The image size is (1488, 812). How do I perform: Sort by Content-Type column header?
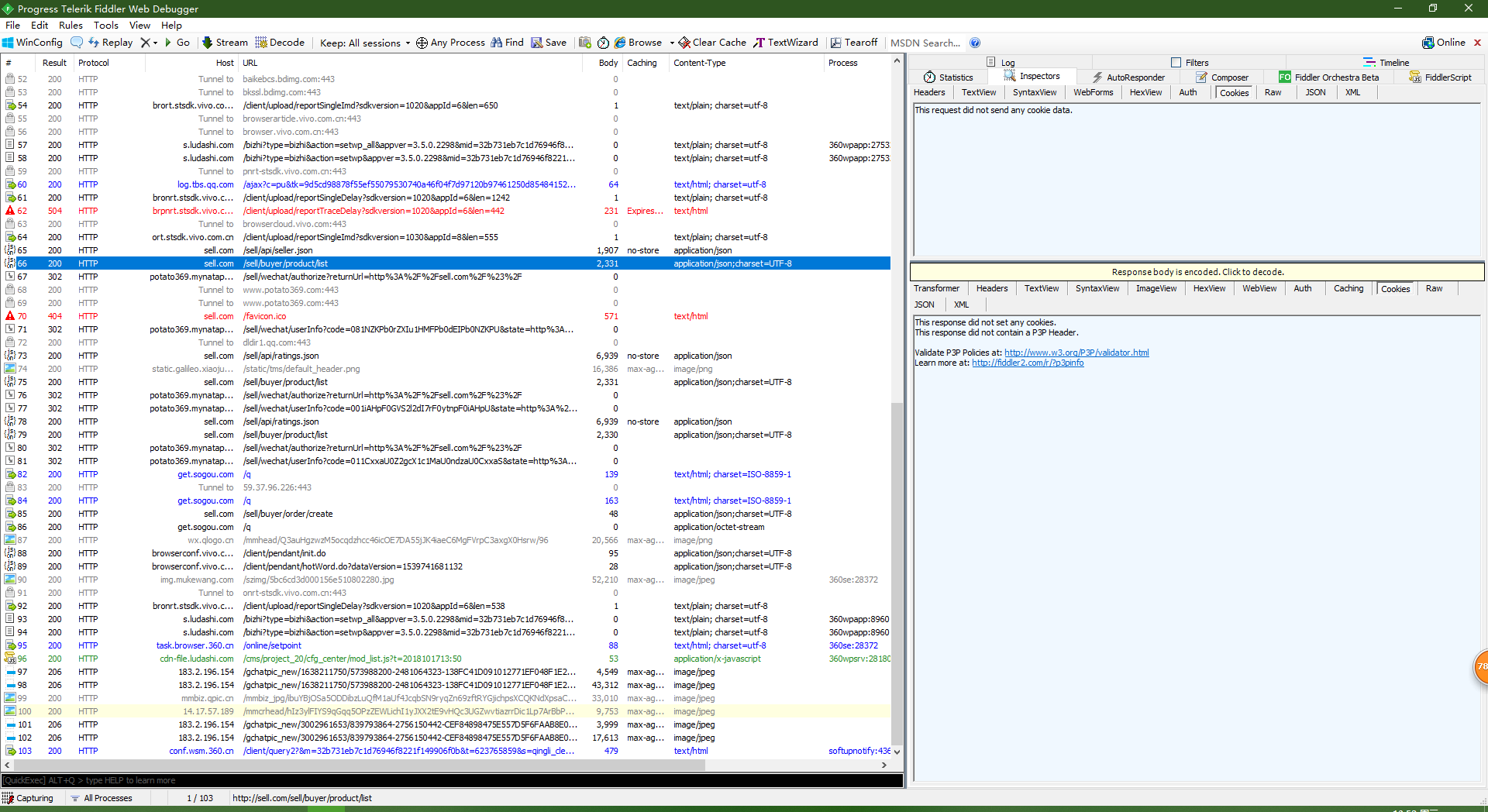[x=745, y=63]
